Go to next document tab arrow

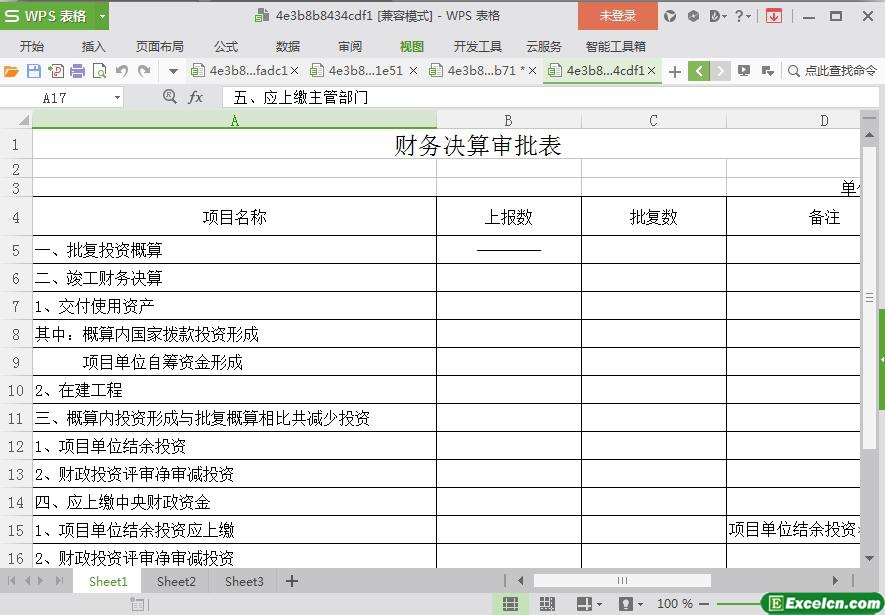[720, 71]
